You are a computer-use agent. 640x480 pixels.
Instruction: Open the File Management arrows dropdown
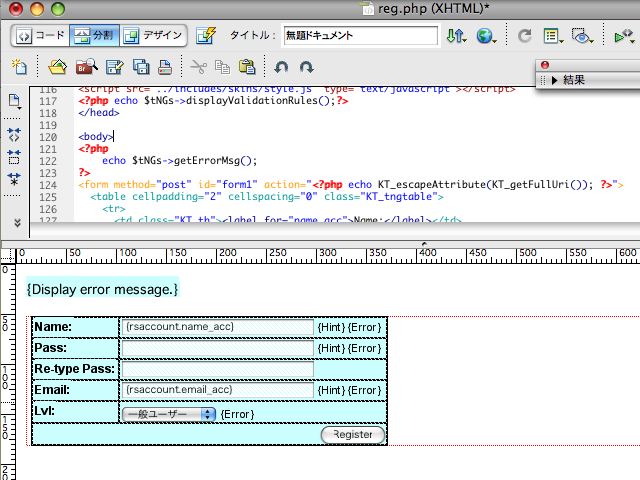(x=456, y=36)
